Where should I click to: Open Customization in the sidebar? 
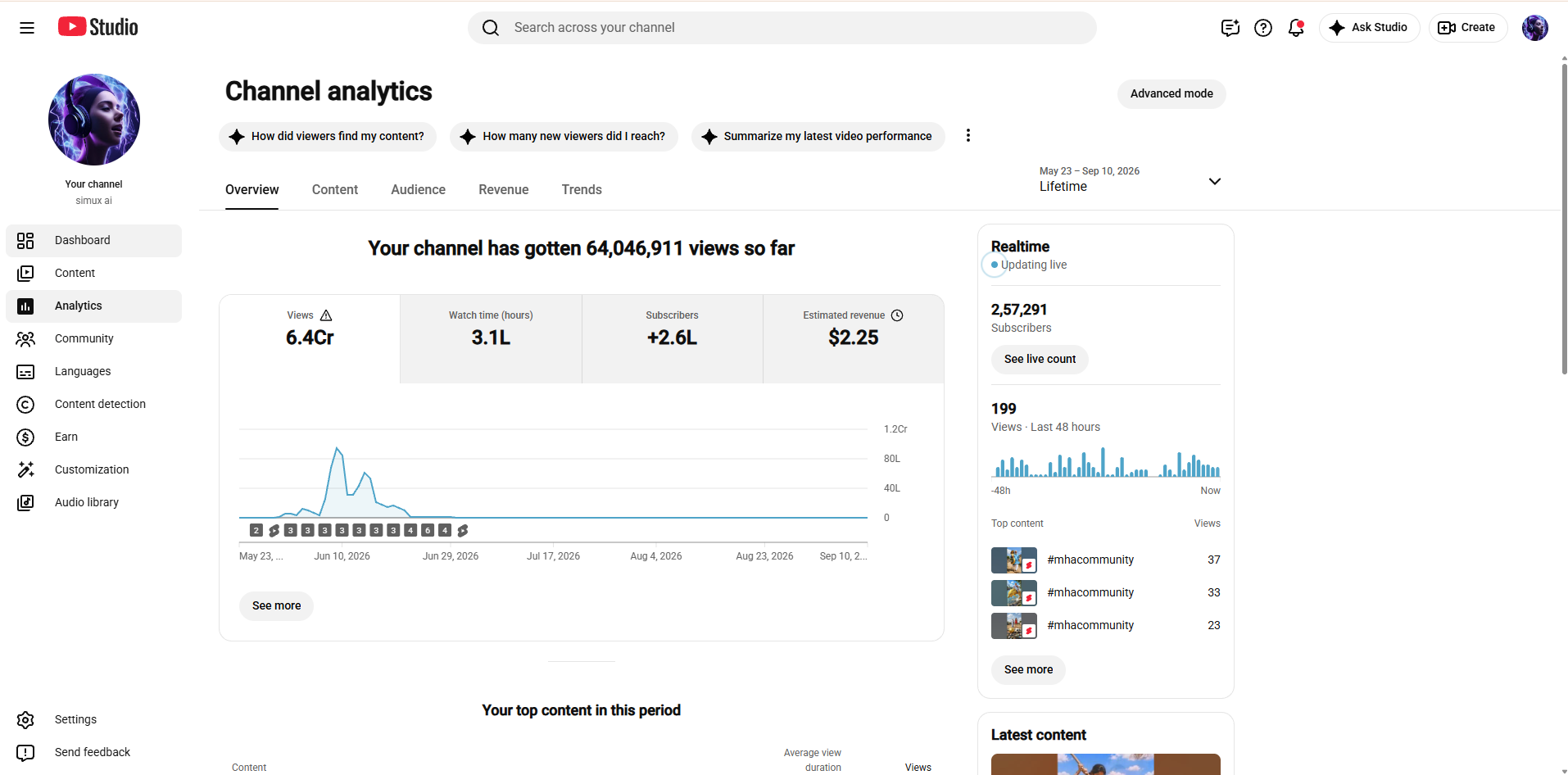93,469
